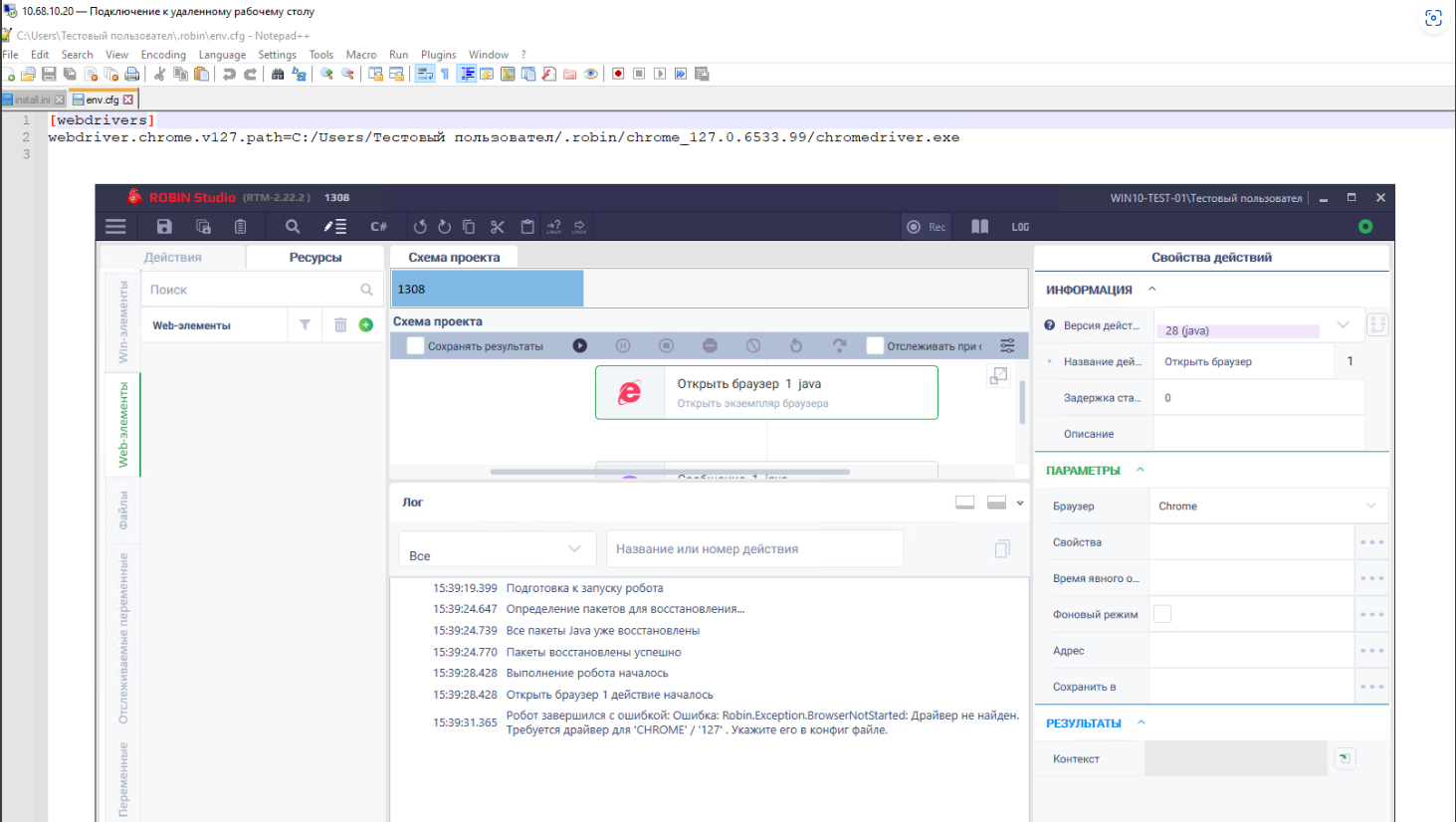The width and height of the screenshot is (1456, 822).
Task: Run the robot with the play button
Action: coord(579,346)
